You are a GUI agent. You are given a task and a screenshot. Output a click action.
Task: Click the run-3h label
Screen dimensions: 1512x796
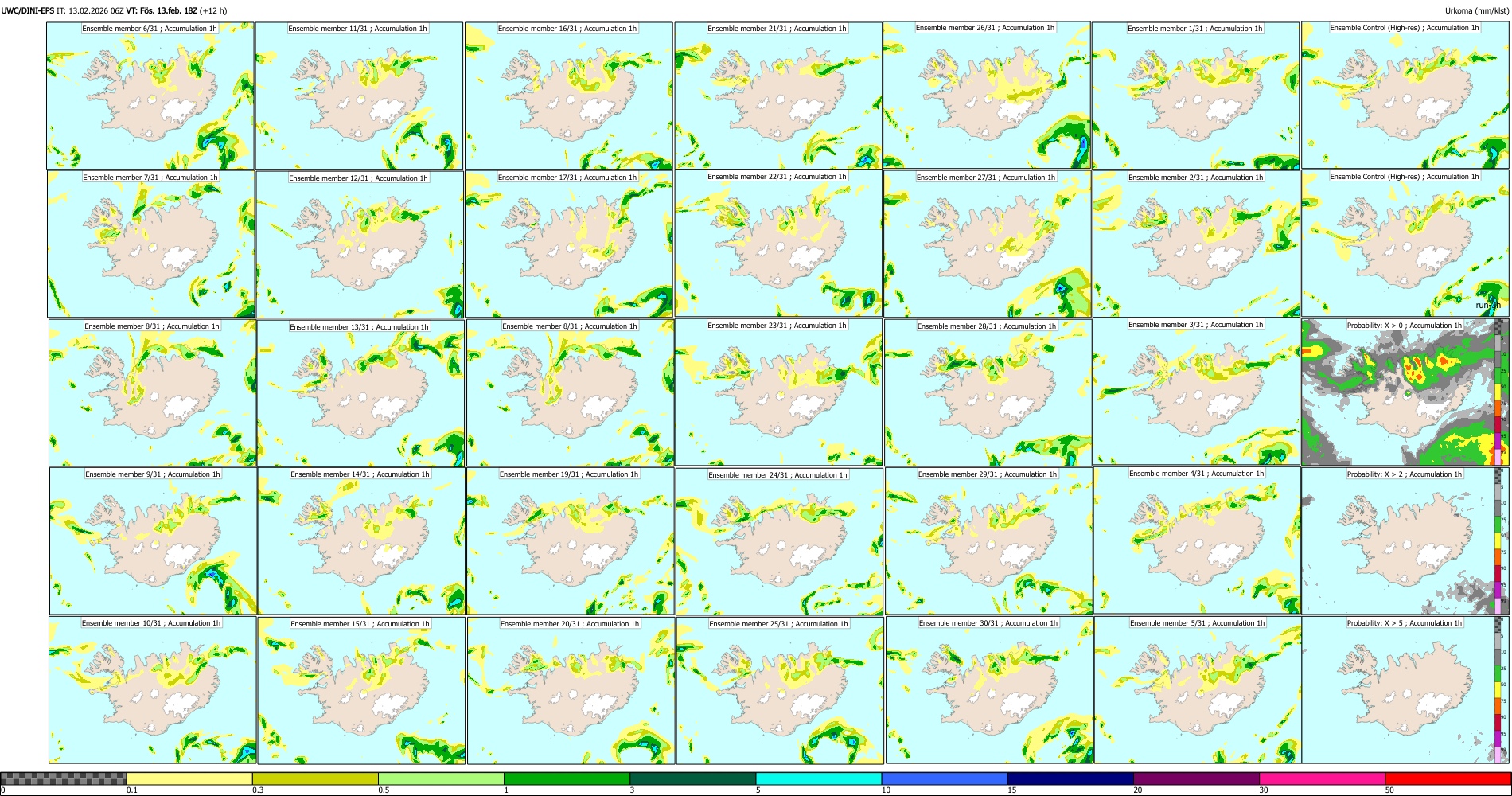click(1488, 305)
